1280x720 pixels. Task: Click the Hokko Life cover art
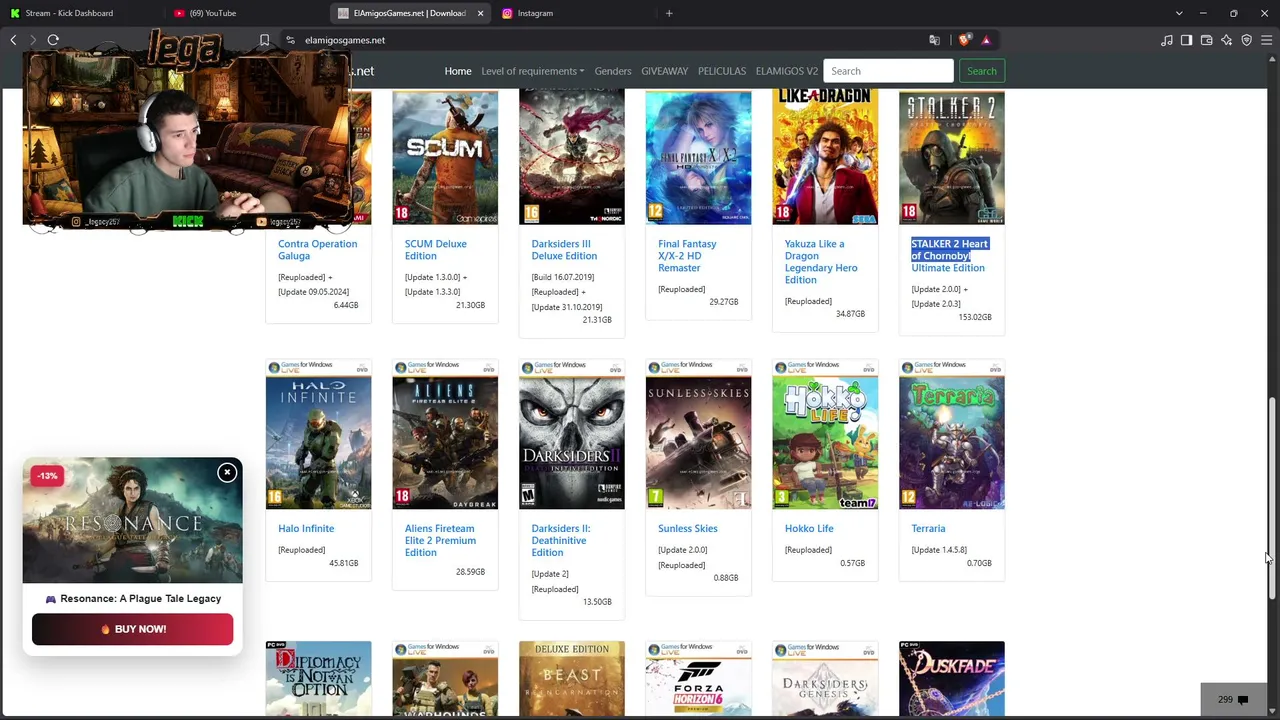(825, 435)
